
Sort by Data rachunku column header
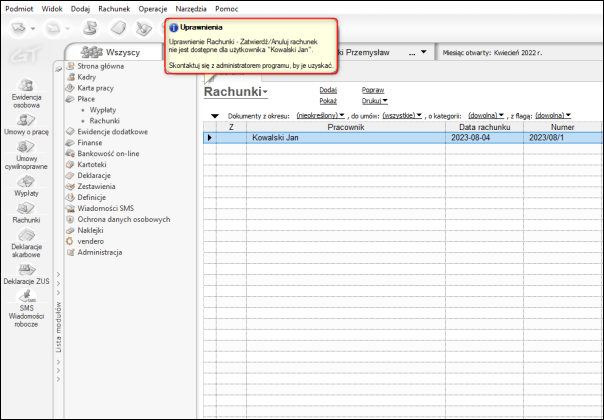[x=485, y=127]
